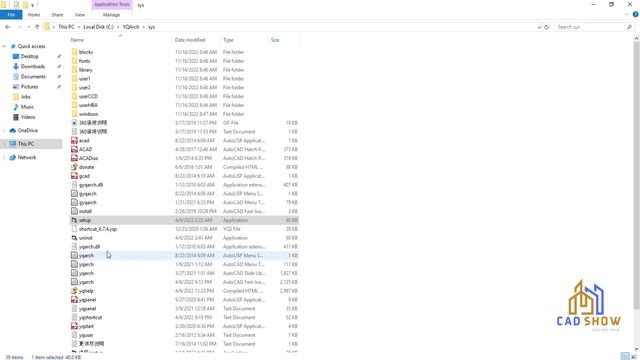Click the windows folder icon
The width and height of the screenshot is (640, 360).
click(74, 114)
